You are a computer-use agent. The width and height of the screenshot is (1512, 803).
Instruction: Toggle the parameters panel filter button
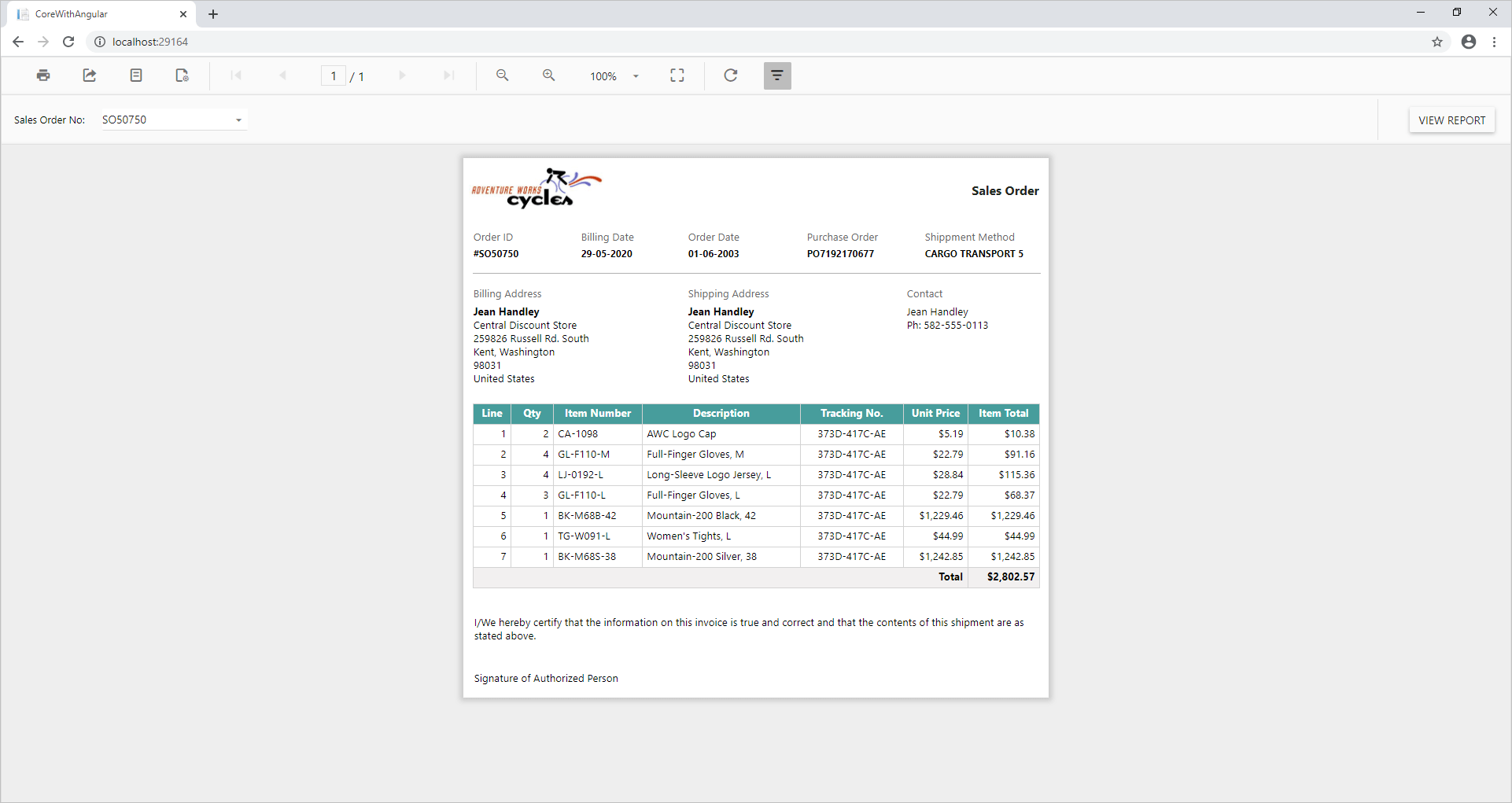tap(776, 76)
